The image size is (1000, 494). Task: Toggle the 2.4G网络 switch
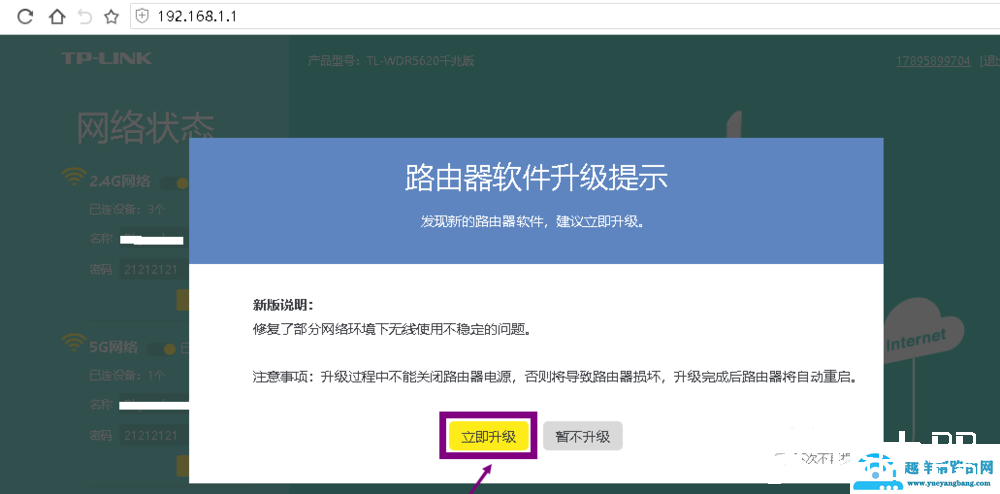click(174, 183)
